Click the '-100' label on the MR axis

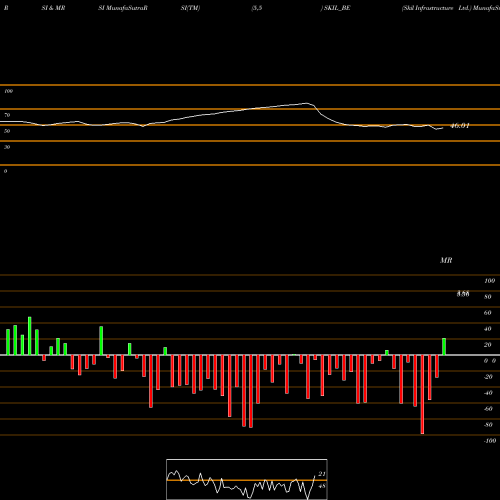coord(489,441)
